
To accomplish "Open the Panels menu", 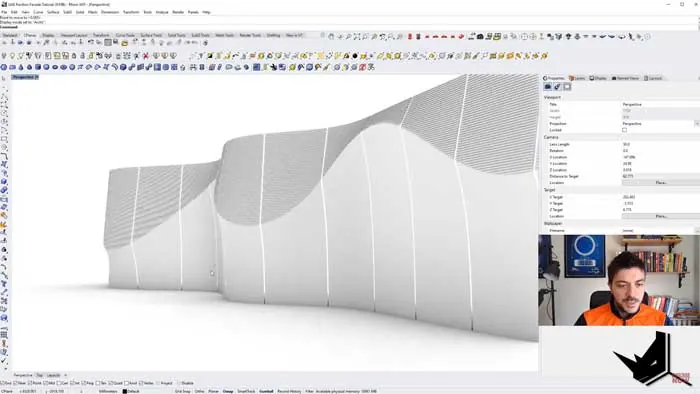I will tap(193, 12).
